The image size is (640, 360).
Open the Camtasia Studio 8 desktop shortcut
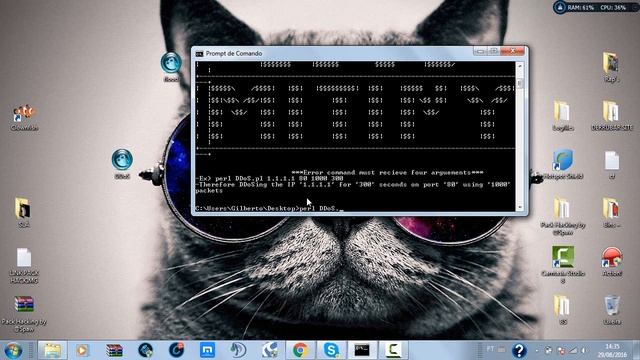563,264
